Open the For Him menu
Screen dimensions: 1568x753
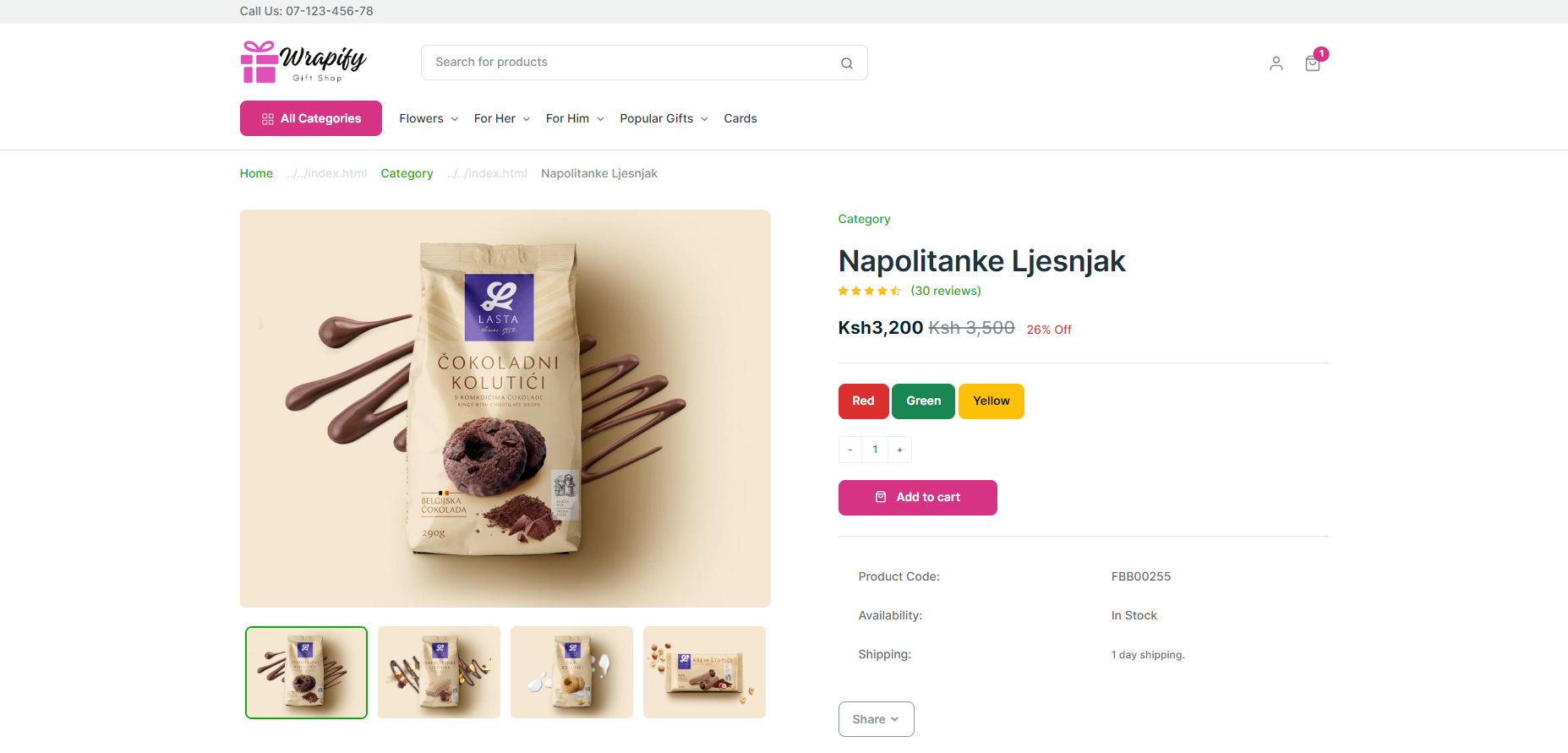coord(575,118)
